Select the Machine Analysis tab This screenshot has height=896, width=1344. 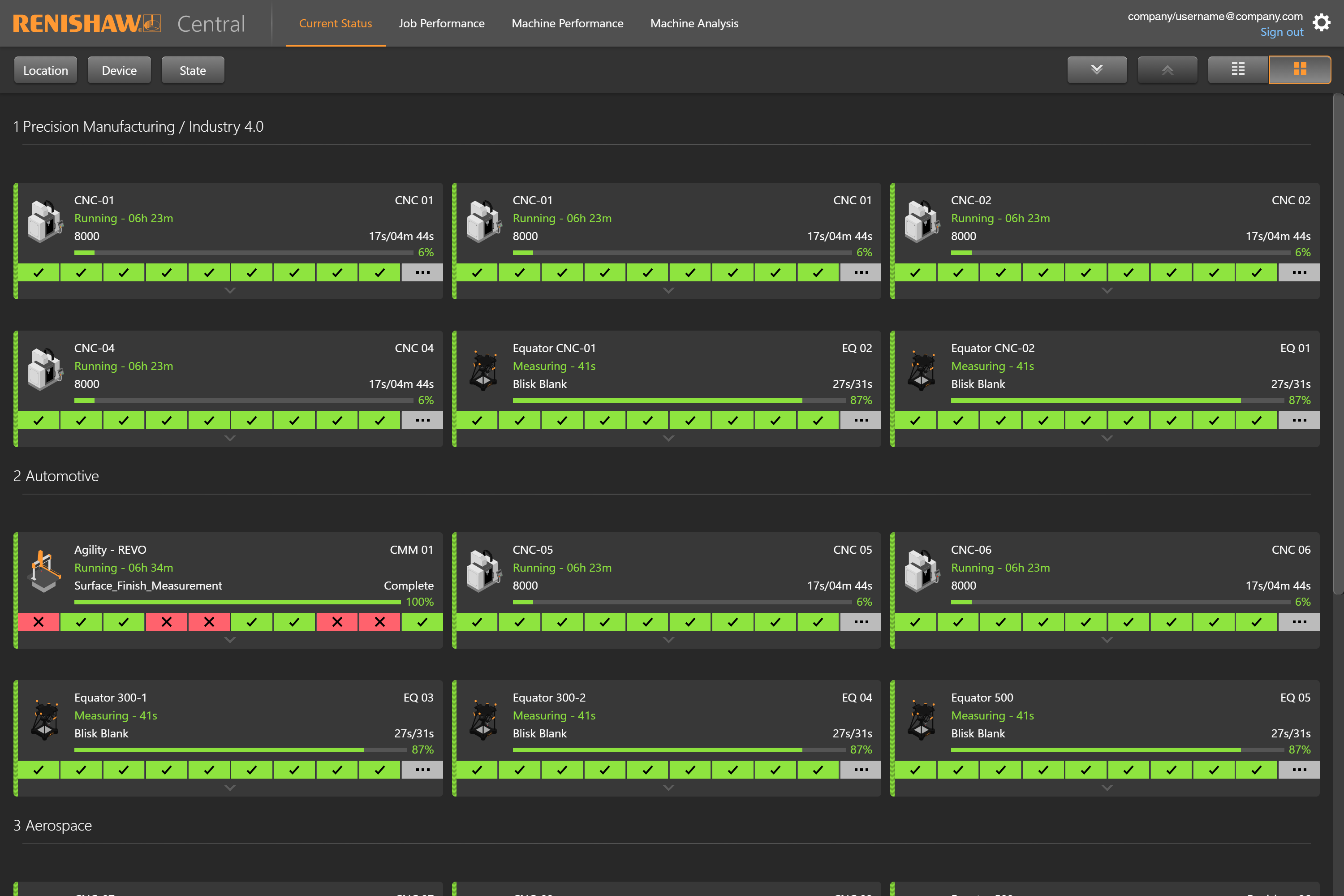(695, 23)
